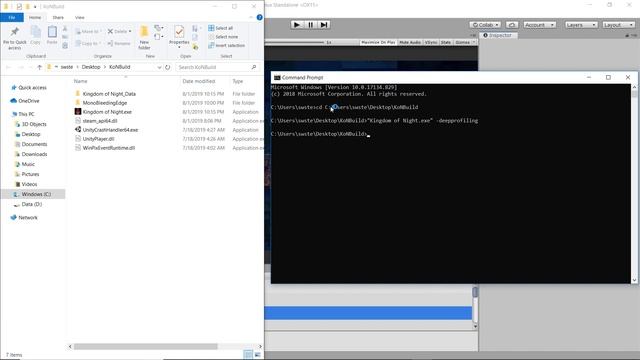Toggle VSync in Unity Game view
The height and width of the screenshot is (360, 640).
pos(431,42)
